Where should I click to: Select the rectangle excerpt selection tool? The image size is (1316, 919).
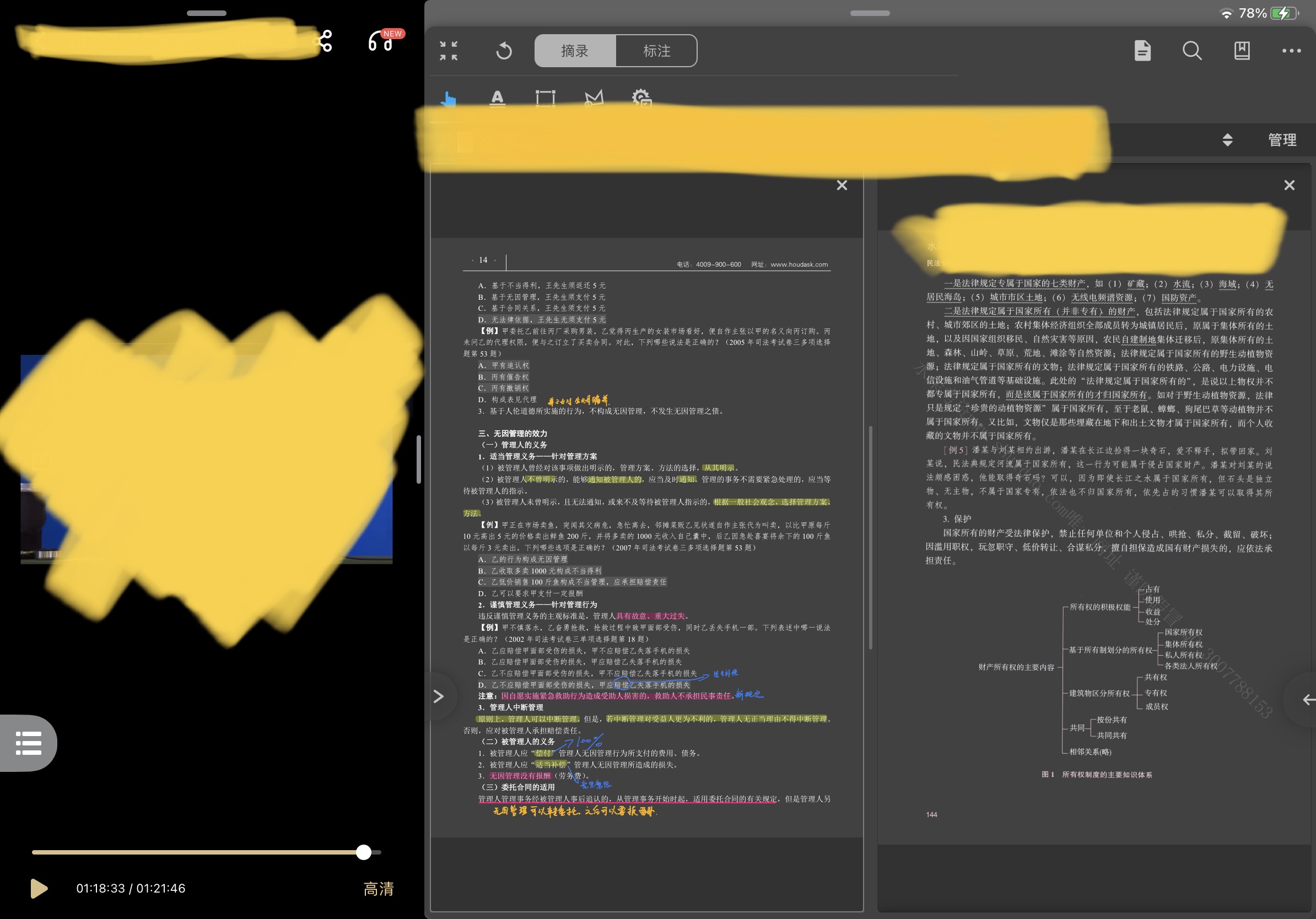coord(545,99)
